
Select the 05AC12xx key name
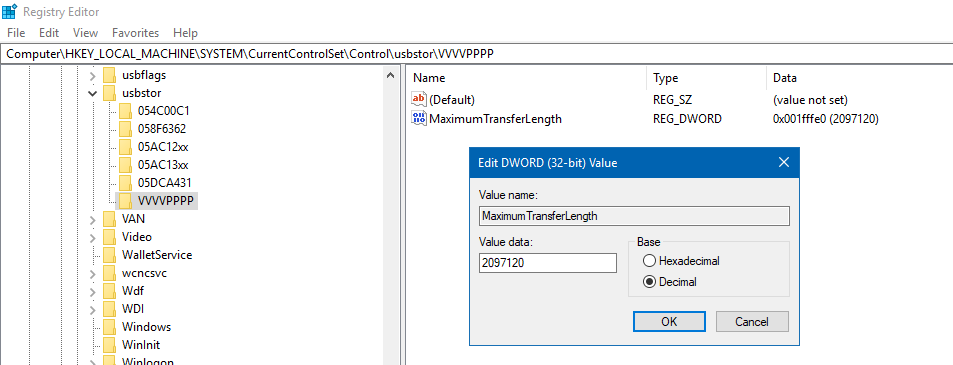coord(163,147)
